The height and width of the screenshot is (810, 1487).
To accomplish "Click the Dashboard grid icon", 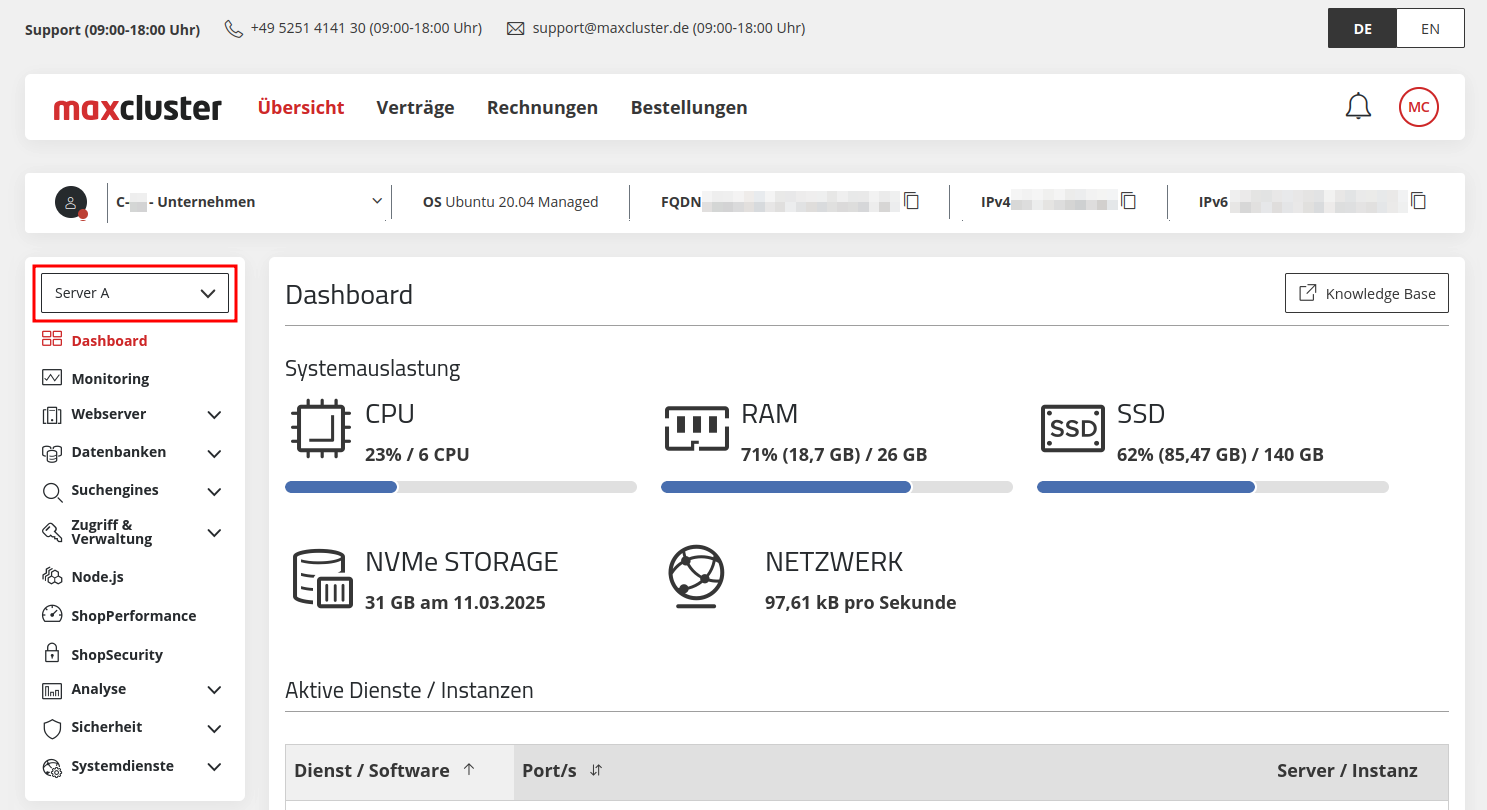I will pos(52,340).
